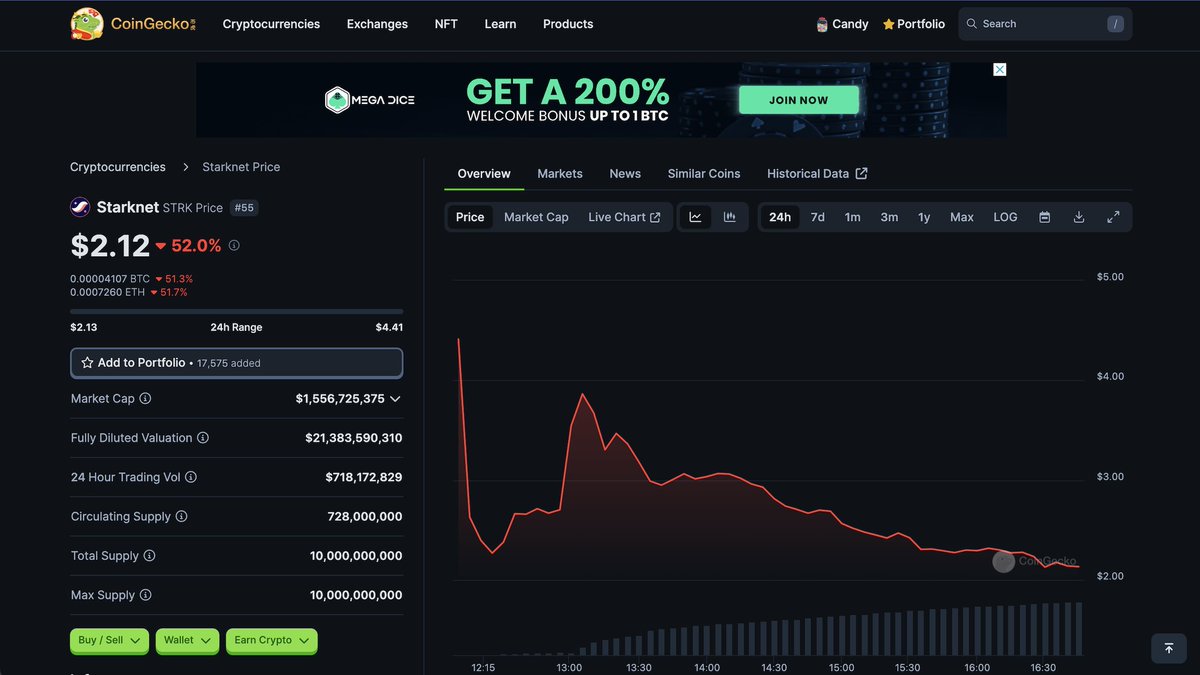Click the $718,172,829 trading volume value
The height and width of the screenshot is (675, 1200).
pos(364,477)
